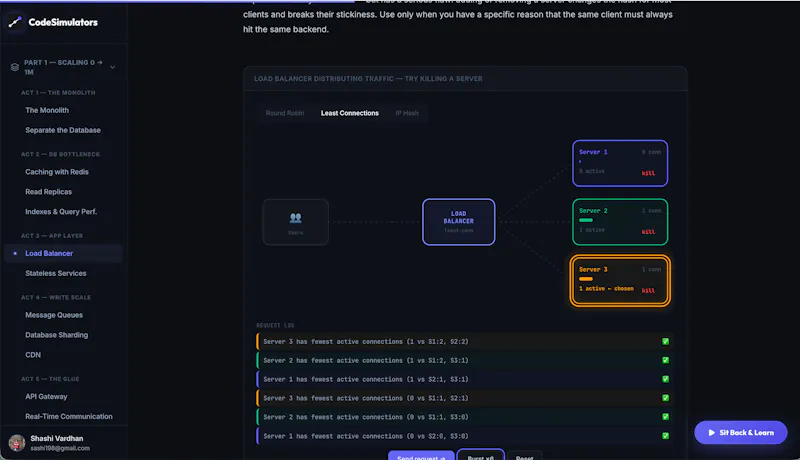
Task: Click the Load Balancer node box
Action: pyautogui.click(x=459, y=222)
